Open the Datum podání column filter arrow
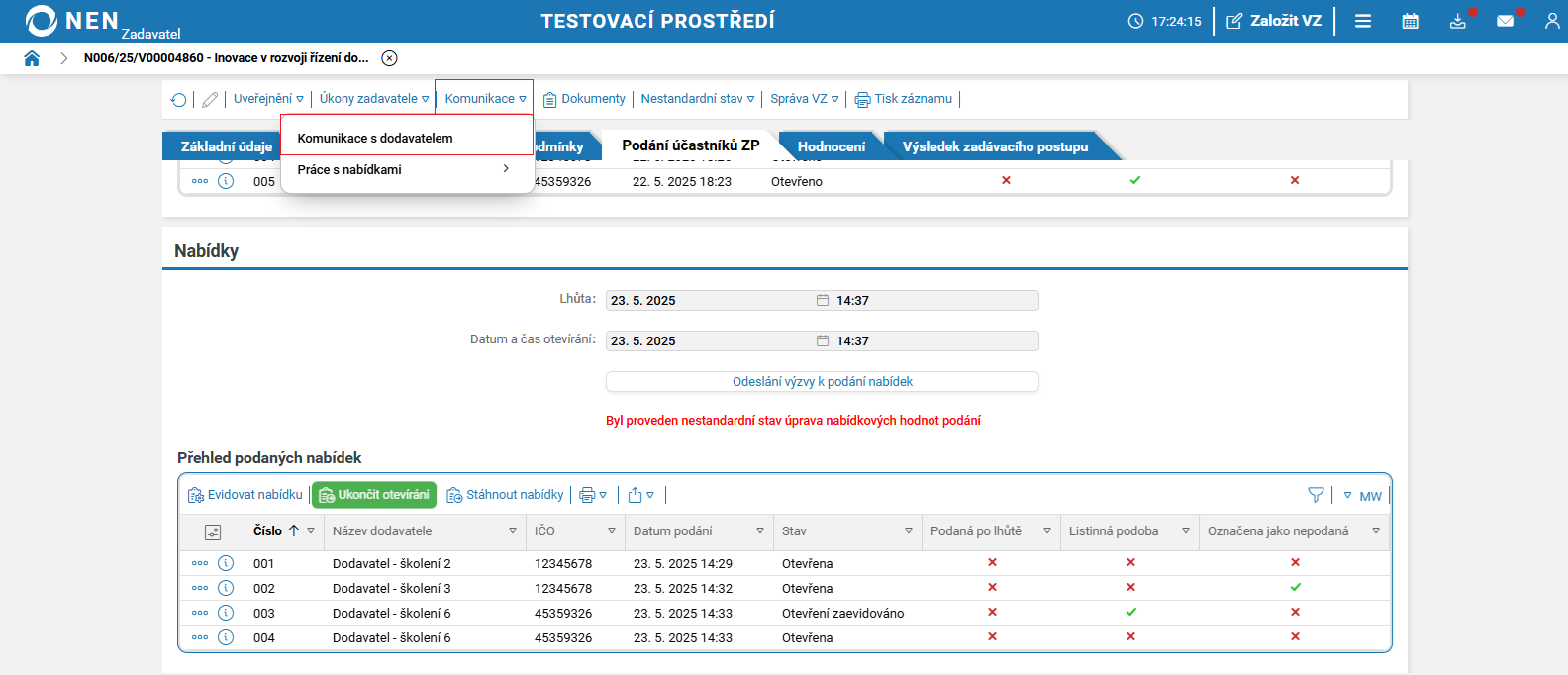1568x675 pixels. coord(760,531)
